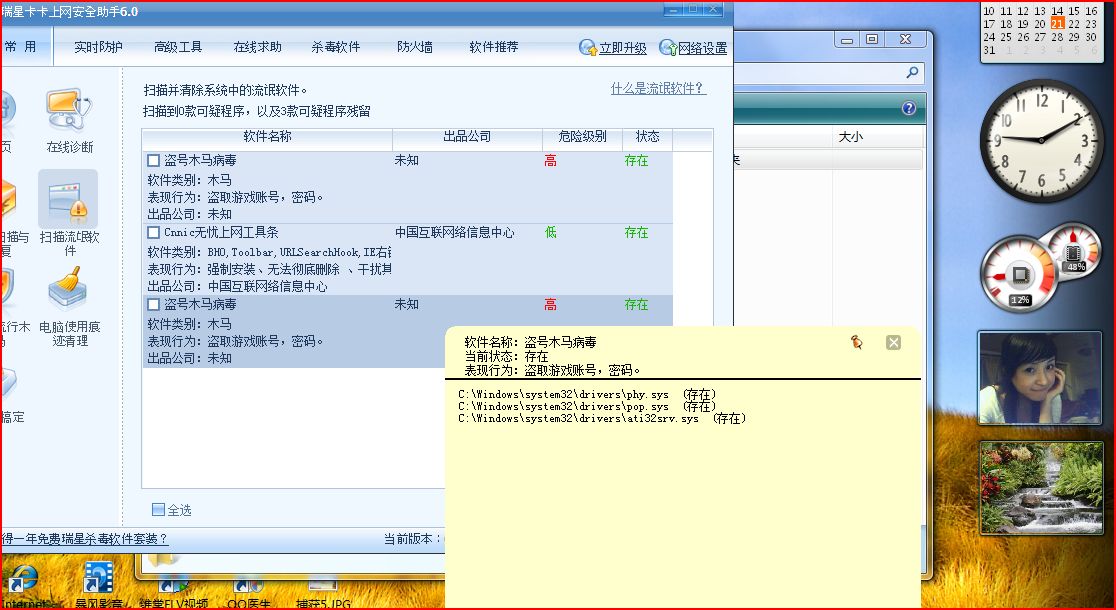Minimize the background explorer window
Screen dimensions: 1116x610
coord(846,40)
